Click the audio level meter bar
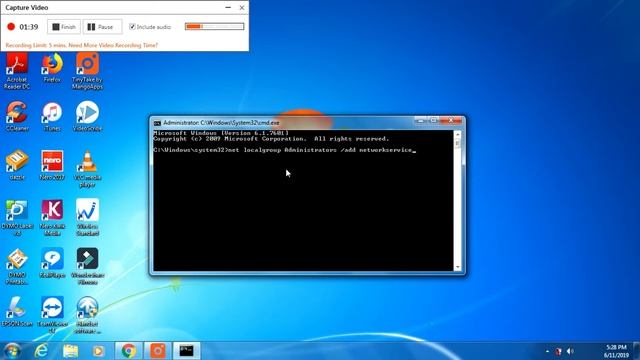 pyautogui.click(x=214, y=27)
